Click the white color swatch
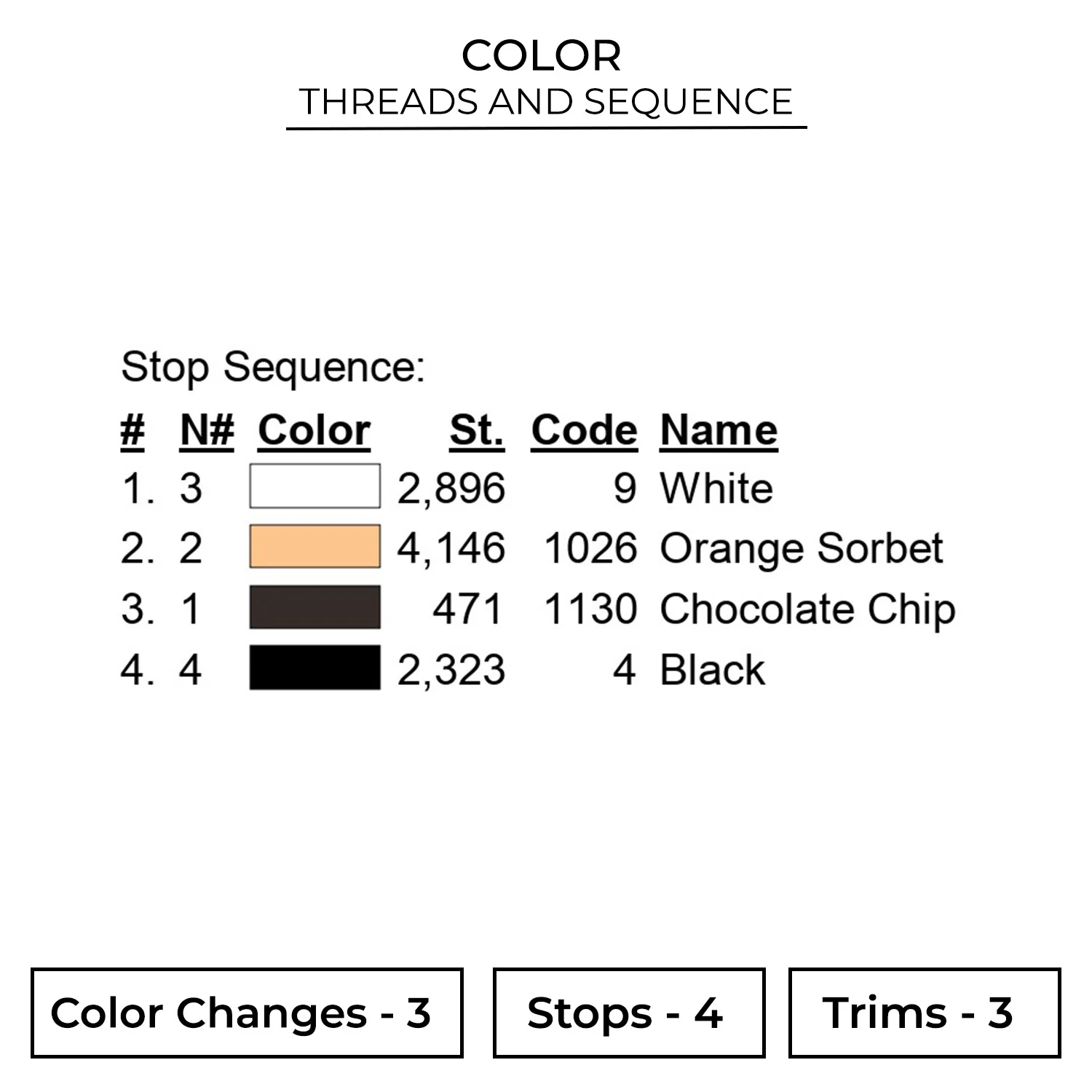 tap(314, 486)
